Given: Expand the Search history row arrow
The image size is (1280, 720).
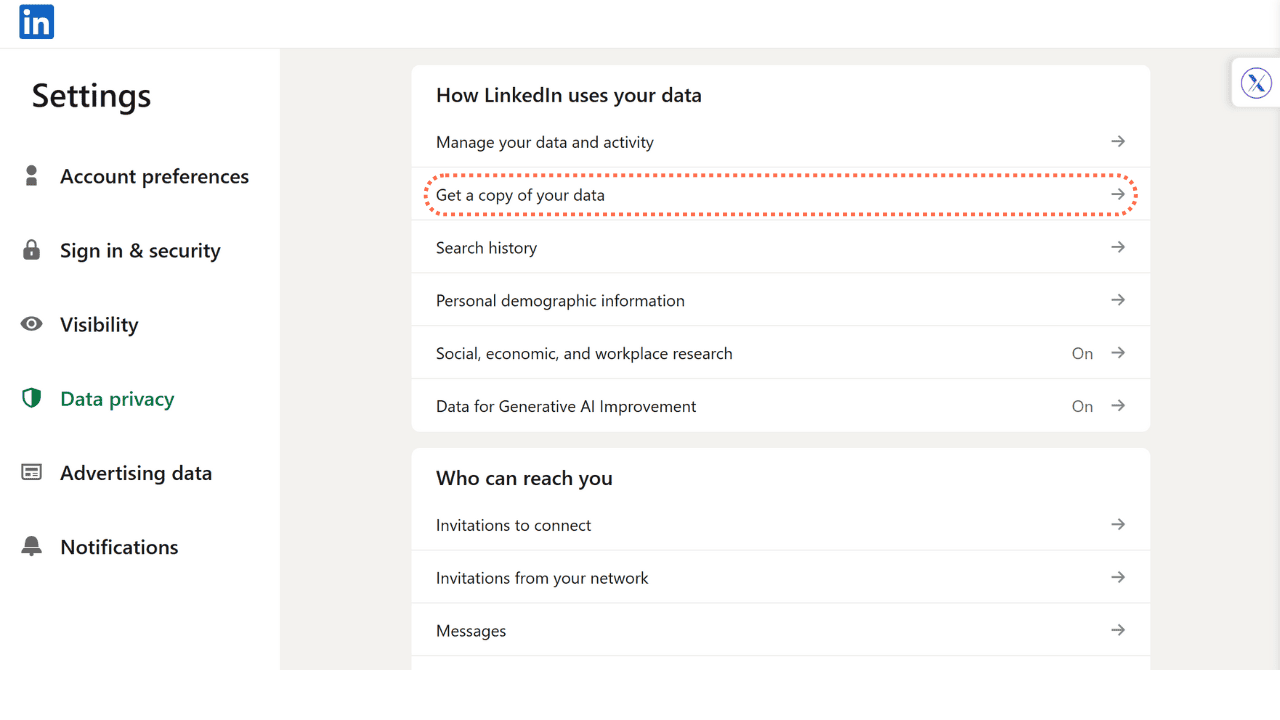Looking at the screenshot, I should [1117, 247].
